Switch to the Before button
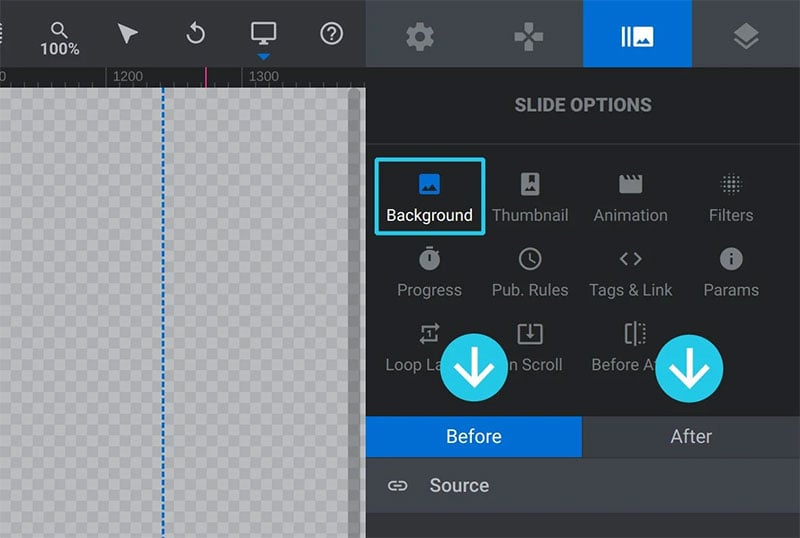This screenshot has height=538, width=800. pyautogui.click(x=474, y=437)
